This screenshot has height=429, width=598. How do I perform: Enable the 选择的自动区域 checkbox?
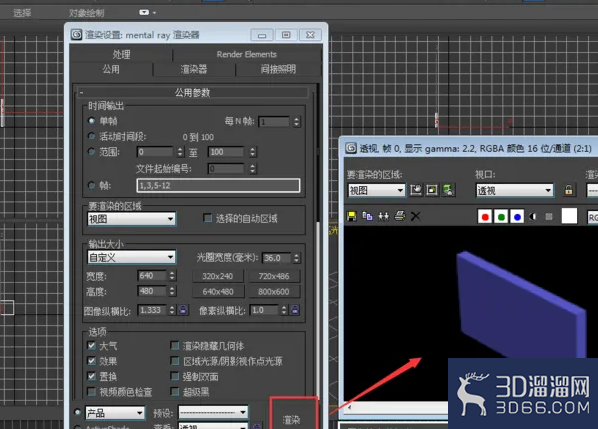(x=207, y=218)
